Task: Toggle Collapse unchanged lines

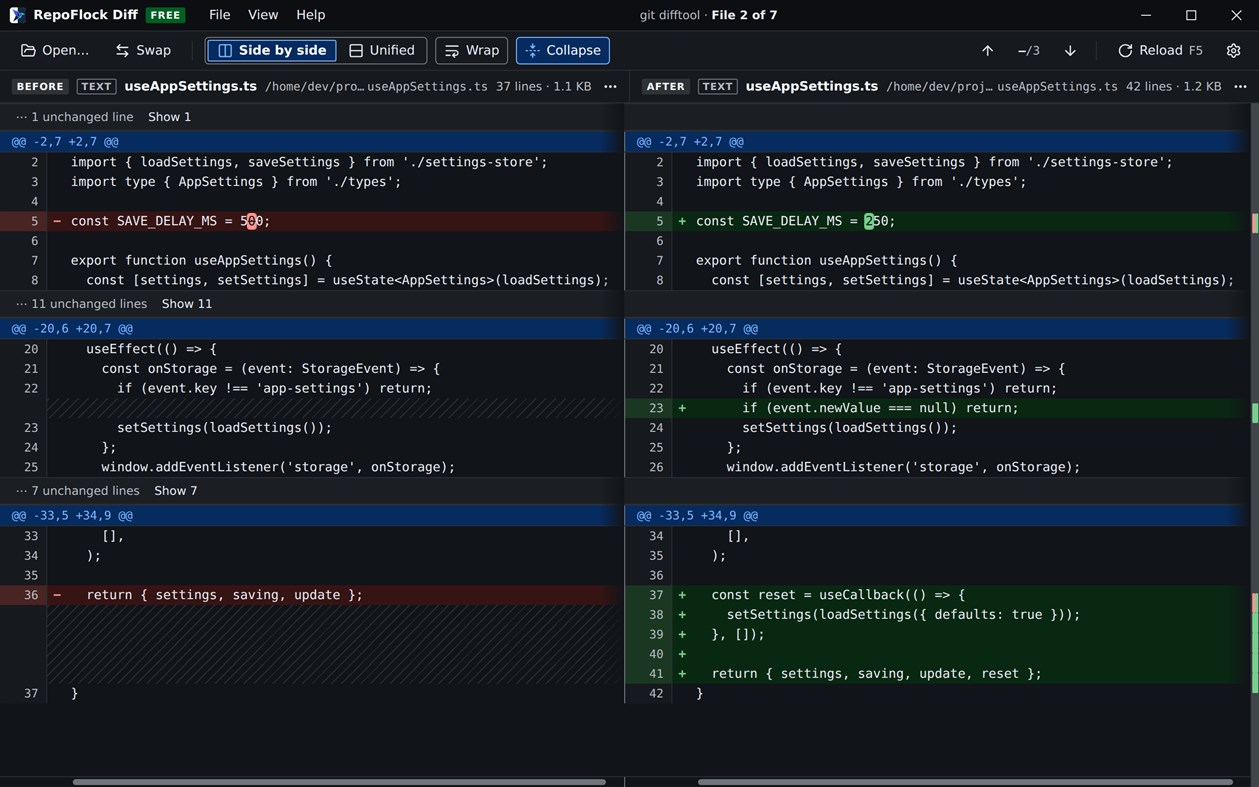Action: coord(563,50)
